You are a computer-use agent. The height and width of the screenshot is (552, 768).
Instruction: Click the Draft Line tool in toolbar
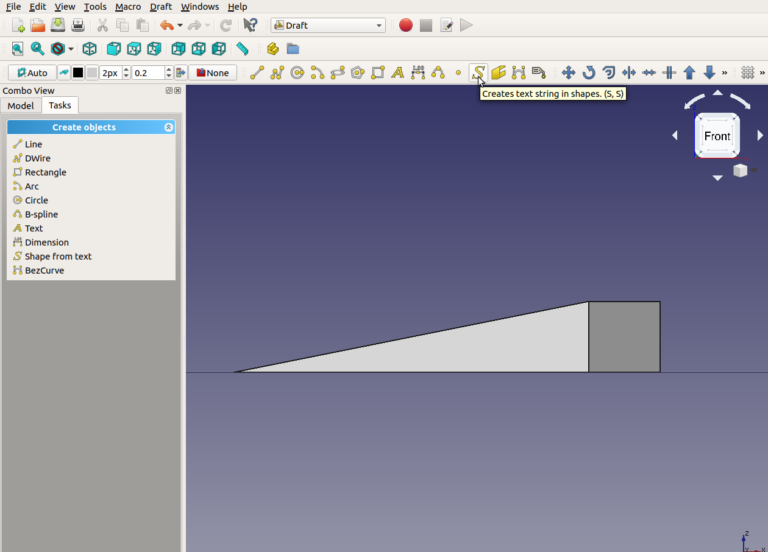click(x=257, y=73)
